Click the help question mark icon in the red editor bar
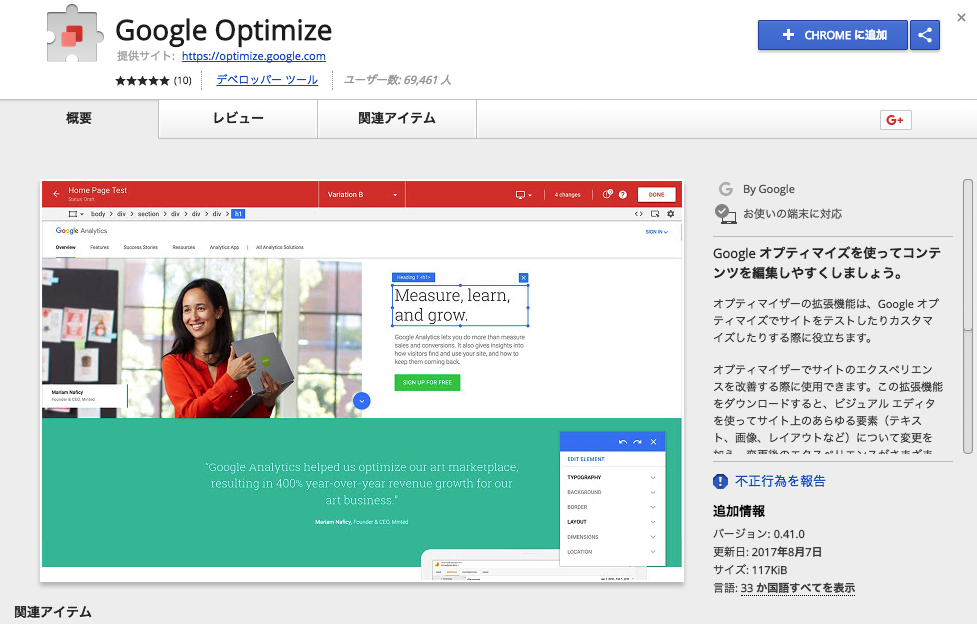 (622, 194)
